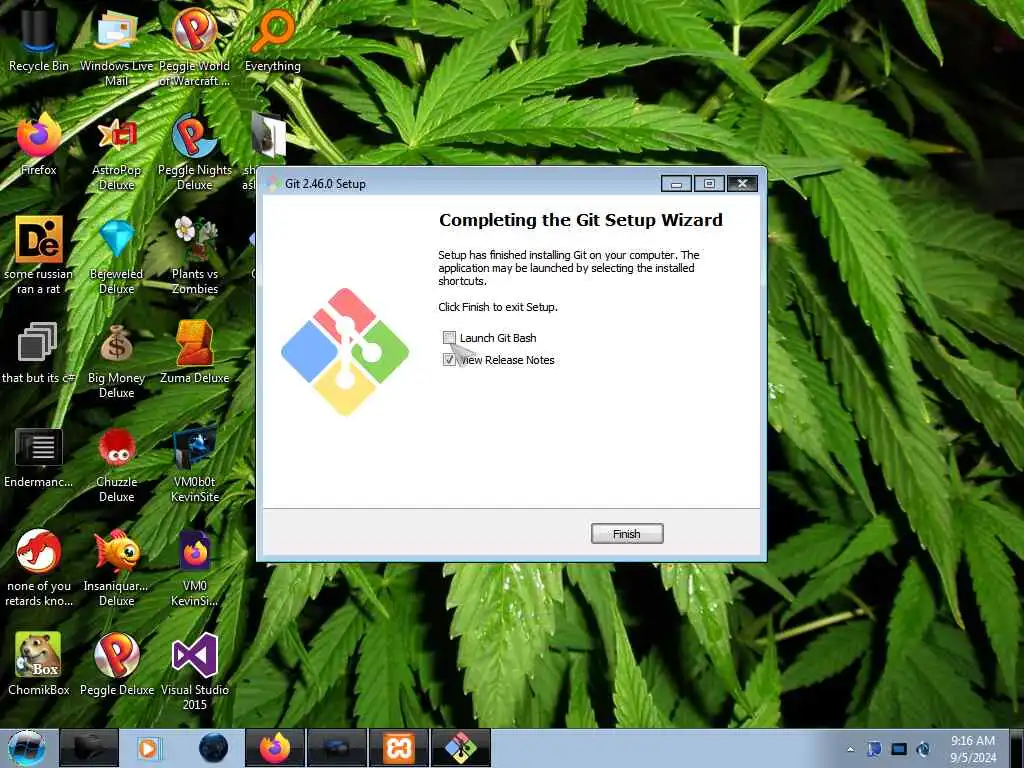Select Peggle Deluxe desktop icon

point(116,663)
